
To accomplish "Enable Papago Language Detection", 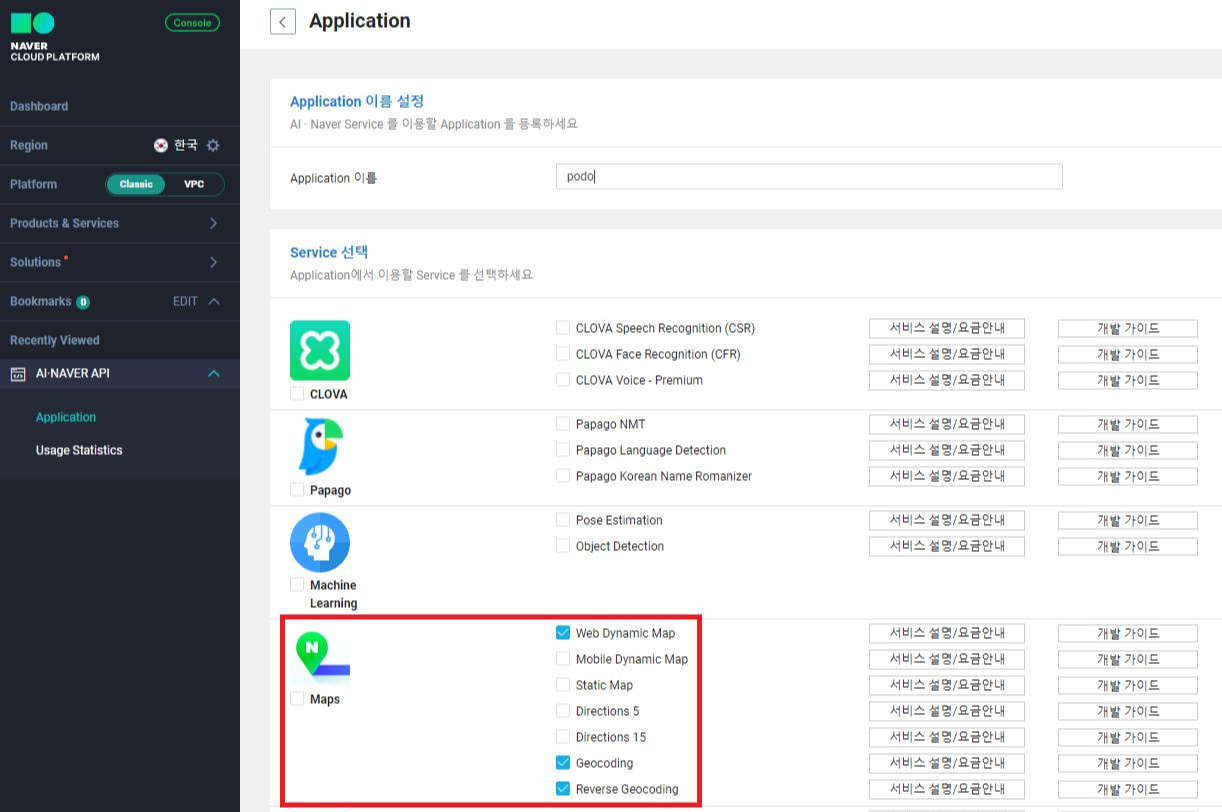I will point(563,450).
